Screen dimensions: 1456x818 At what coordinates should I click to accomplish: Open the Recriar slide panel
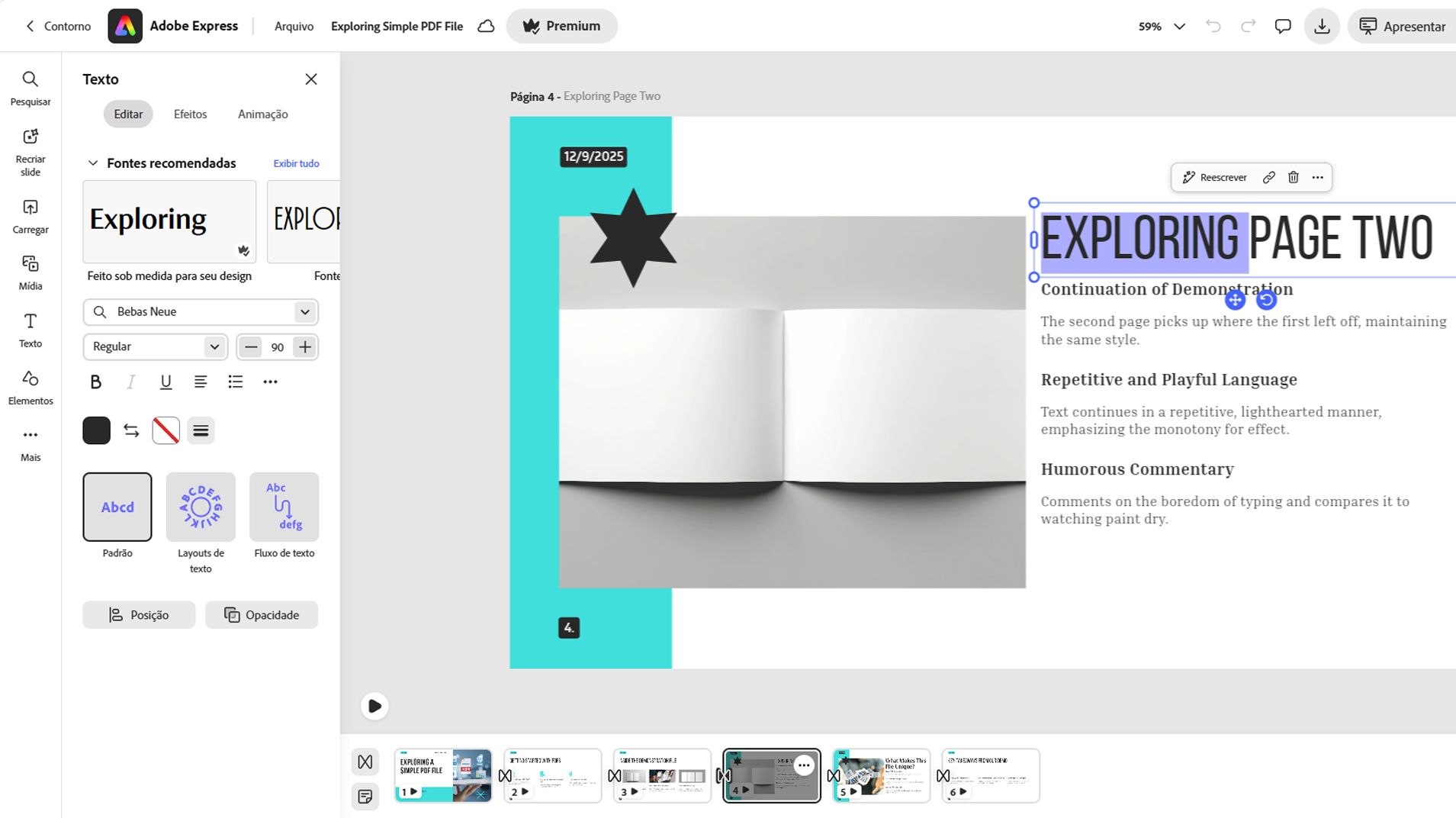tap(30, 147)
